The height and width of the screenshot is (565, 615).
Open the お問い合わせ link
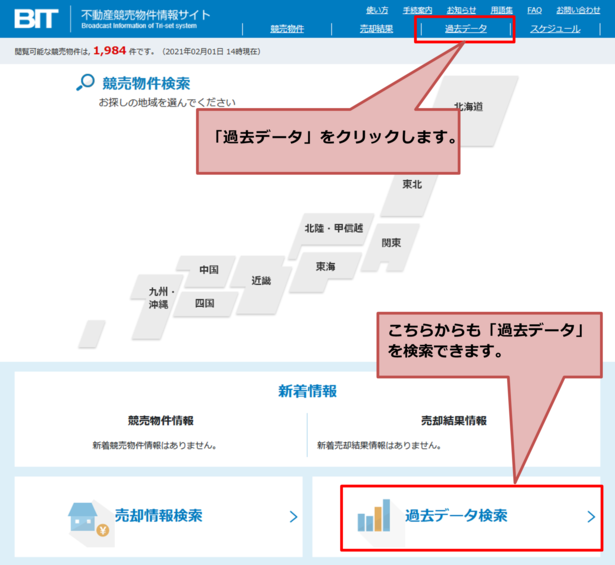578,10
